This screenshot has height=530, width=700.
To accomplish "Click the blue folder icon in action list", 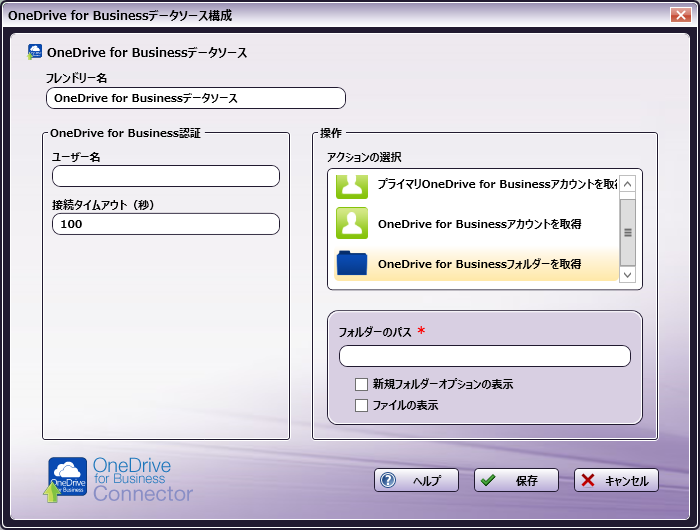I will pyautogui.click(x=352, y=263).
